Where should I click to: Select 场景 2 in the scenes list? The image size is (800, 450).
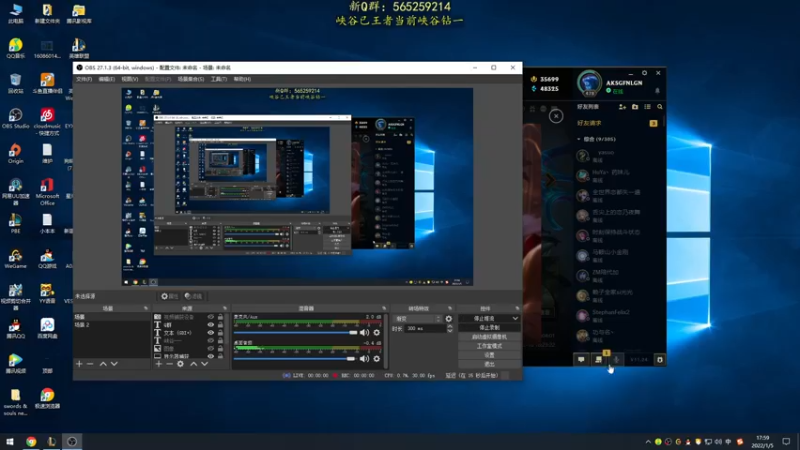point(112,325)
